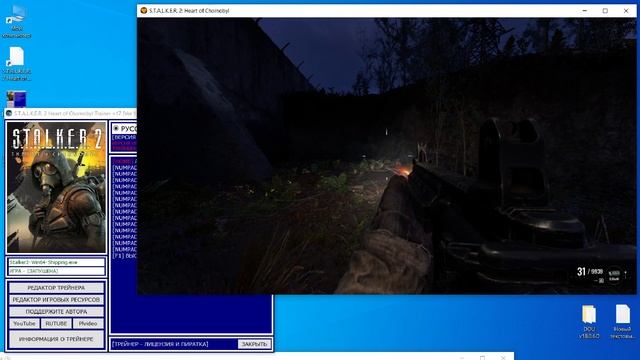Image resolution: width=640 pixels, height=360 pixels.
Task: Click the ТРЕЙНЕР - ЛИЦЕНЗИЯ И ПИРАТКА text
Action: (x=160, y=344)
